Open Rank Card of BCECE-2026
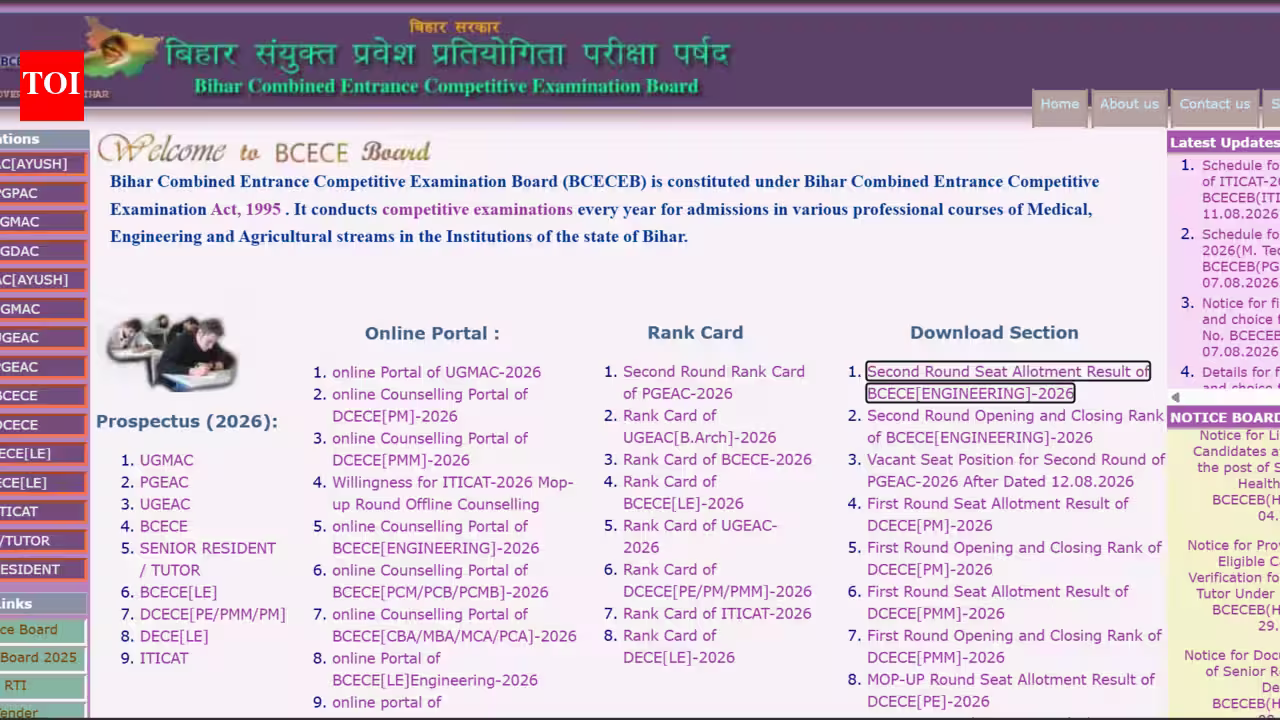1280x720 pixels. pos(717,460)
